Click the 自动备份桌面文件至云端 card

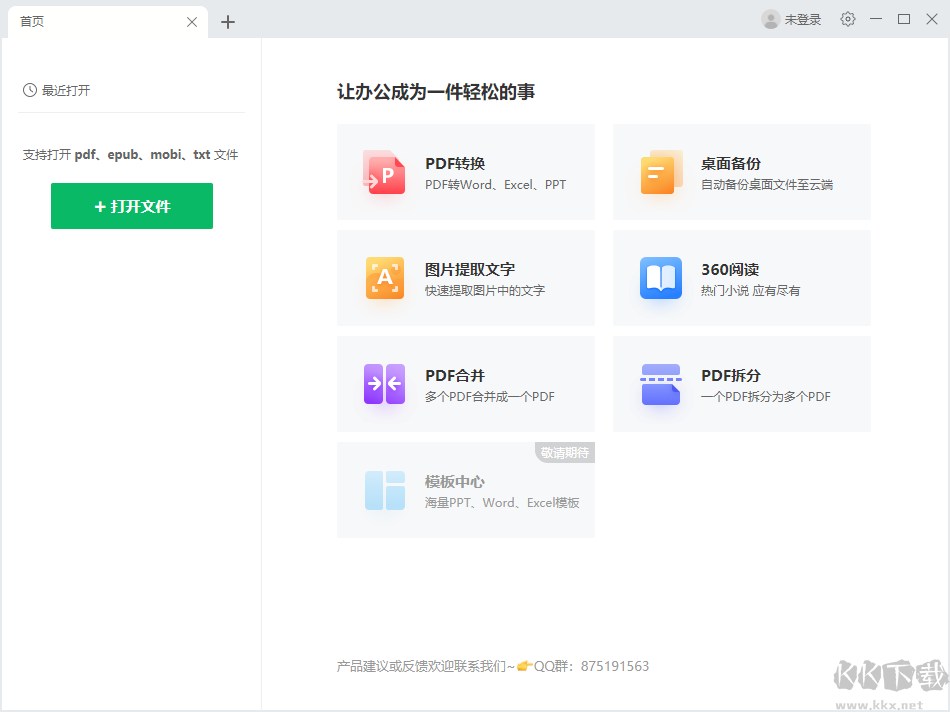click(x=742, y=171)
